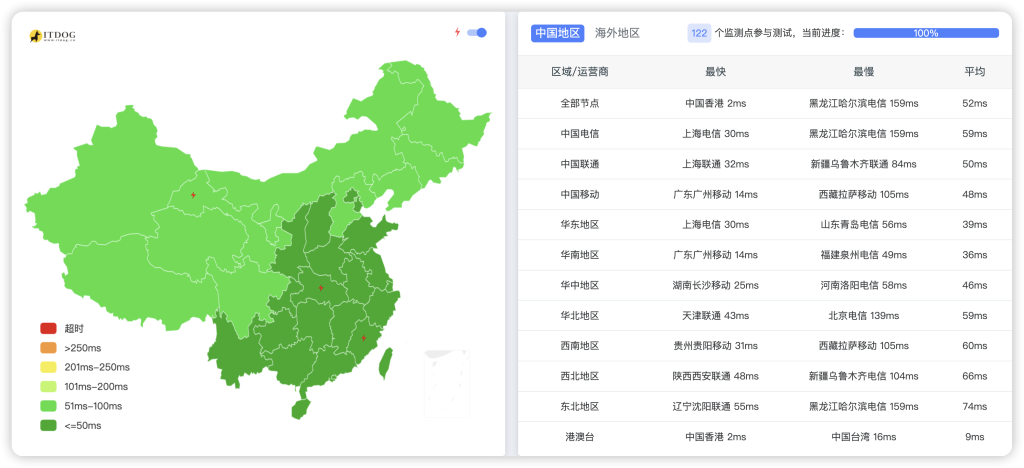
Task: Click the 52ms average for 全部节点
Action: pos(975,103)
